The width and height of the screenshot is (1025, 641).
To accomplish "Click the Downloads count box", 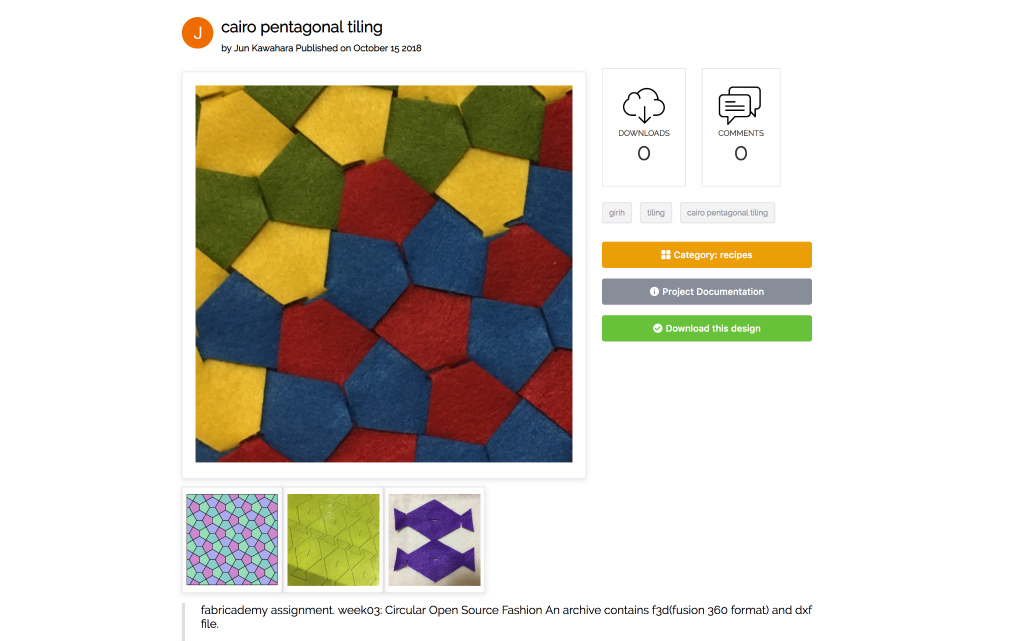I will point(644,127).
